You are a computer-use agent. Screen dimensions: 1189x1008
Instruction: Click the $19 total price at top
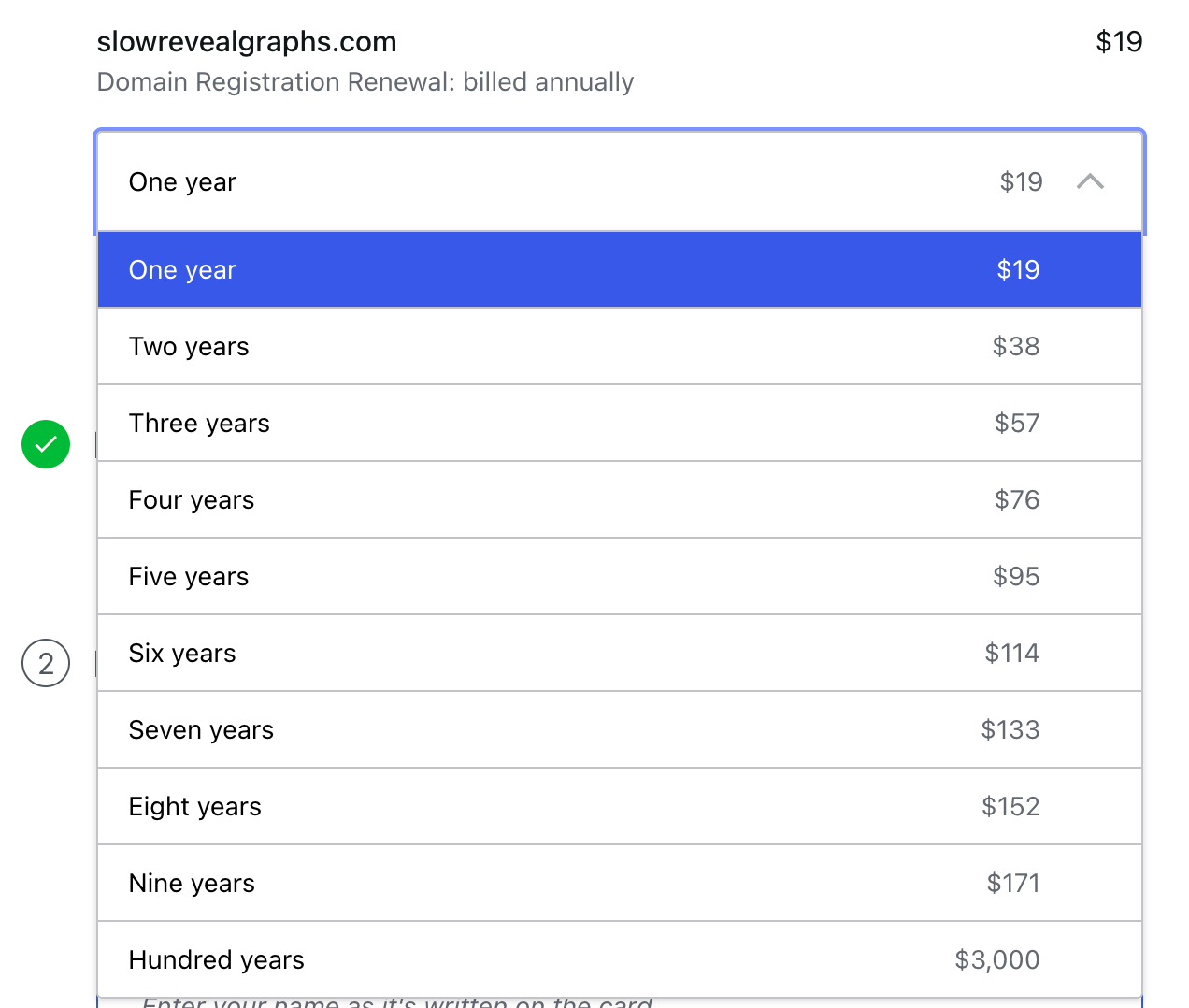1119,42
